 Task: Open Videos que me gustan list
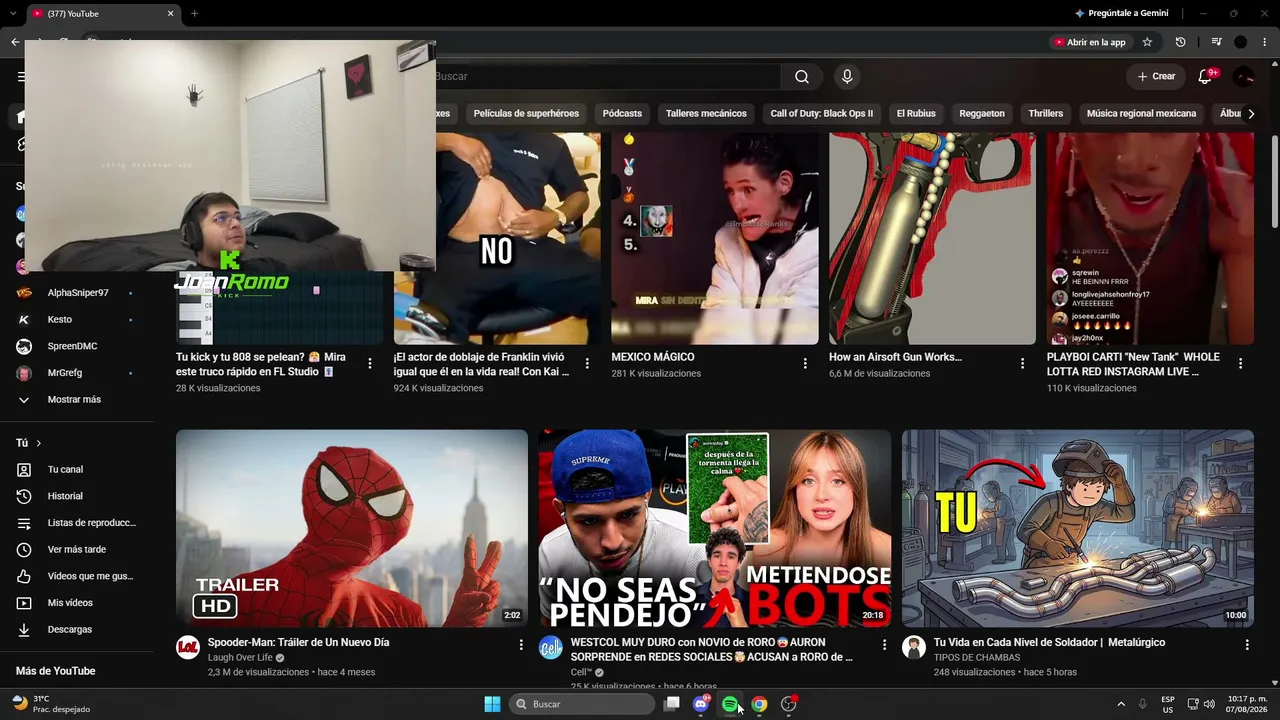(78, 576)
